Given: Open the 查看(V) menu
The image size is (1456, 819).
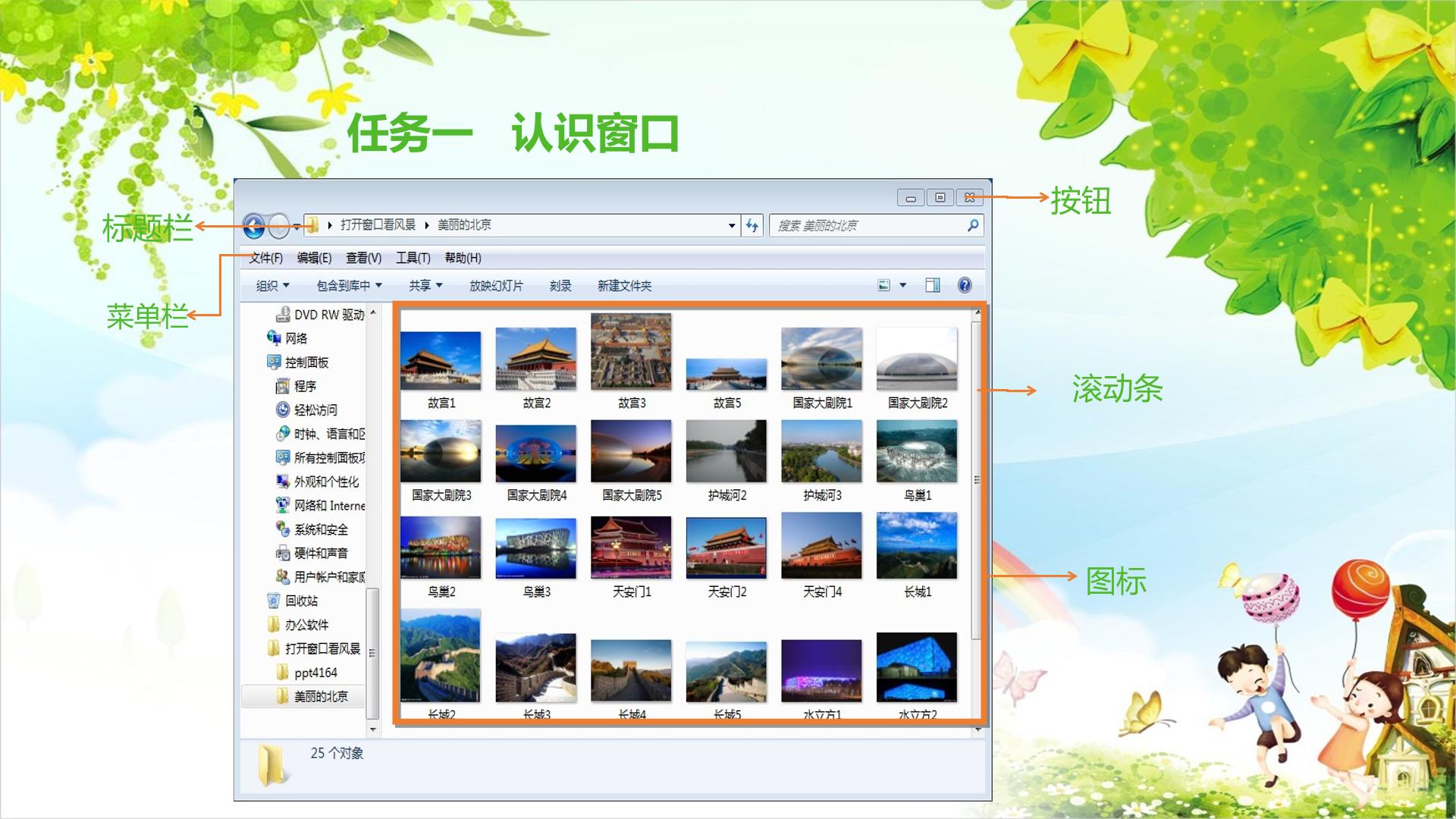Looking at the screenshot, I should pos(363,258).
